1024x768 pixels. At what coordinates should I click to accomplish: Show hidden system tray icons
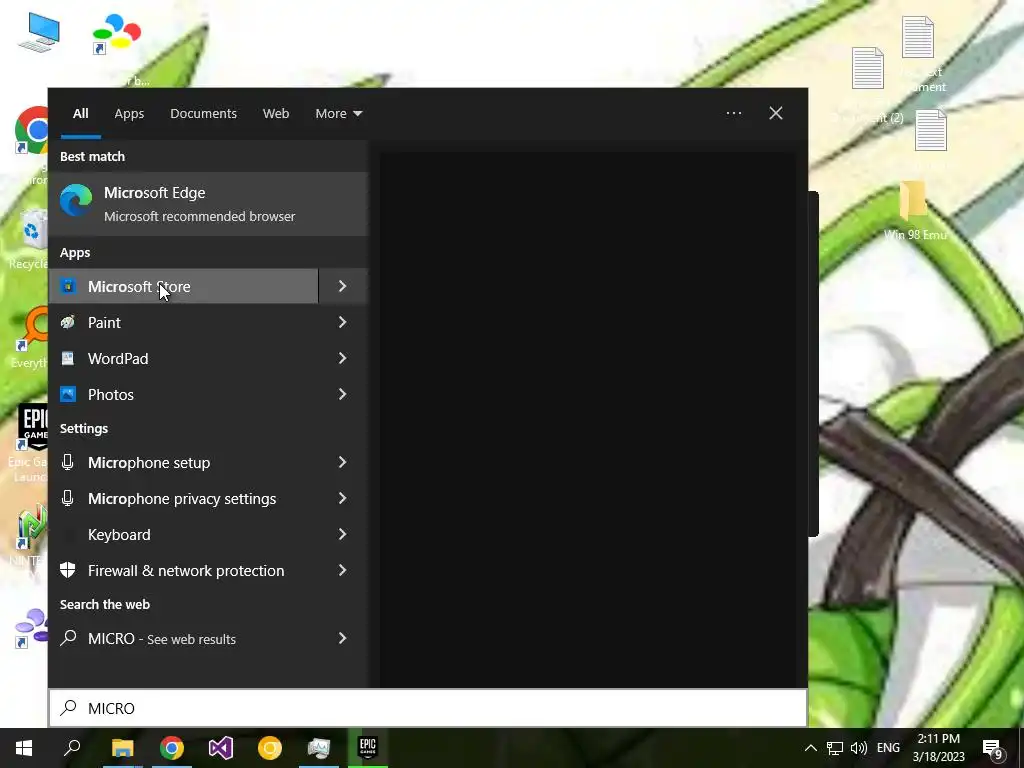click(x=810, y=748)
